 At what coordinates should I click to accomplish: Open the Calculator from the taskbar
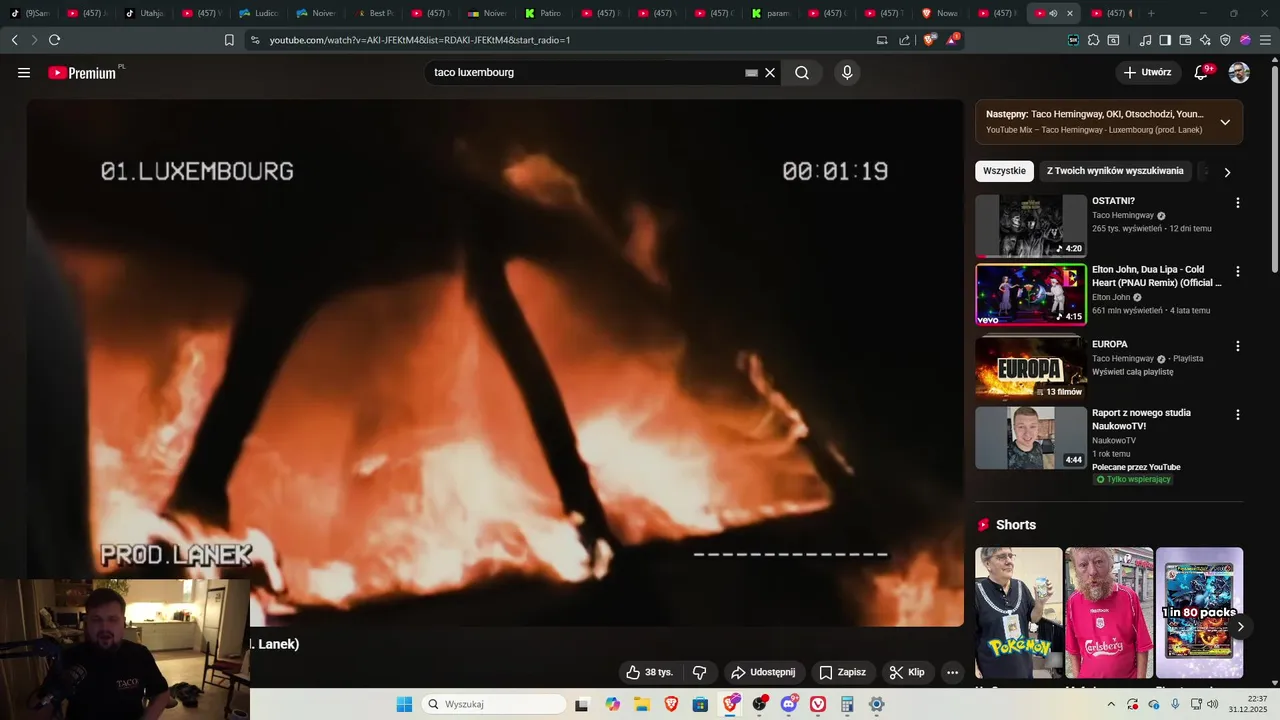[x=848, y=704]
